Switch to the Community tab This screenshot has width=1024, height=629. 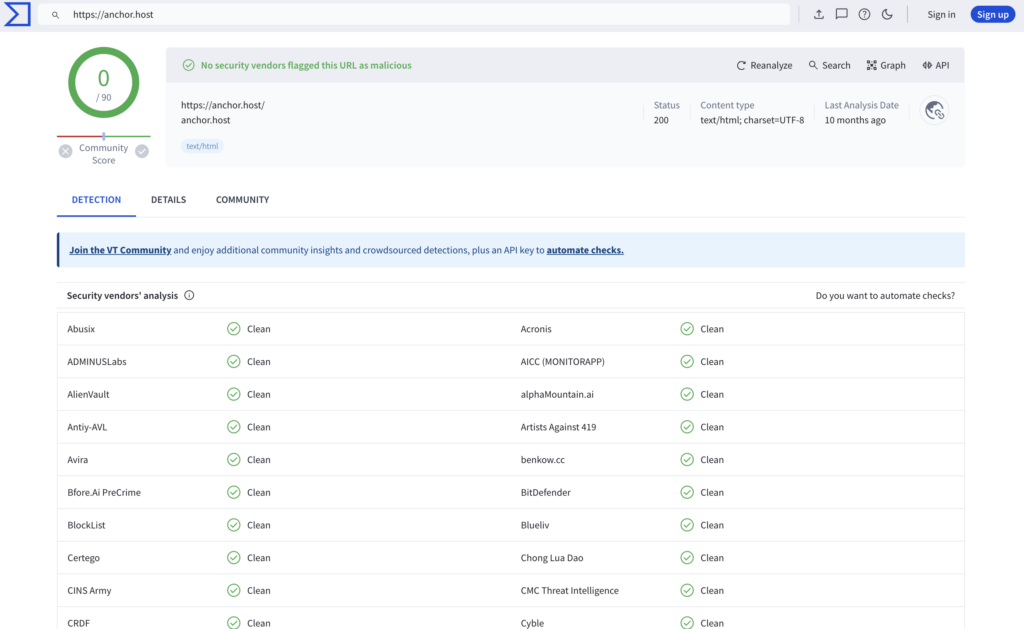click(x=242, y=200)
